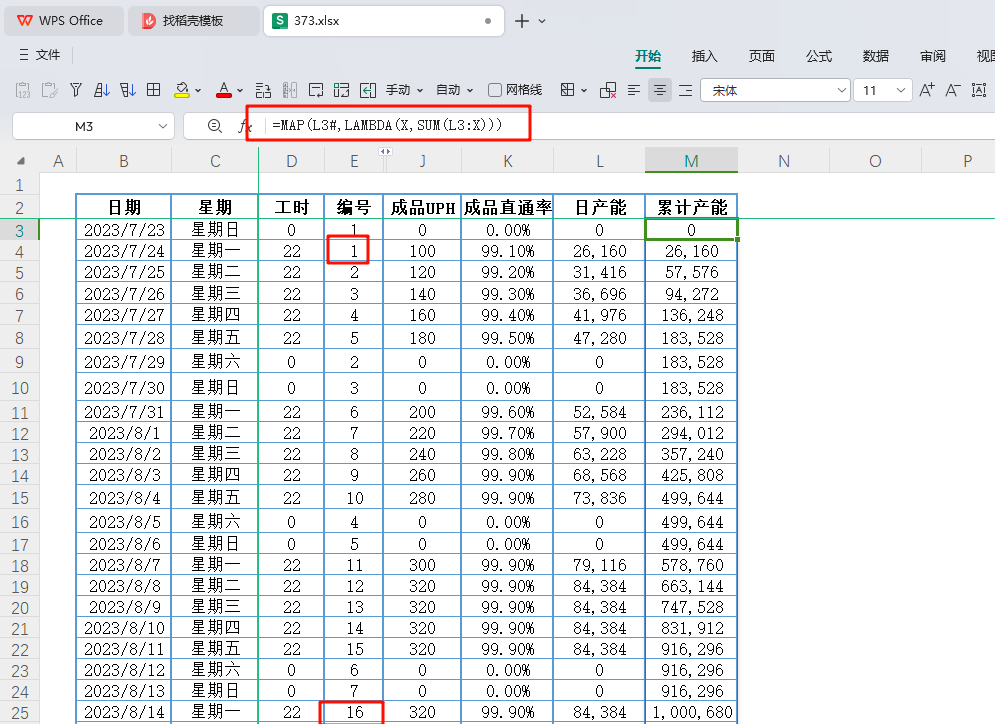Viewport: 995px width, 724px height.
Task: Add a new tab with plus button
Action: coord(522,21)
